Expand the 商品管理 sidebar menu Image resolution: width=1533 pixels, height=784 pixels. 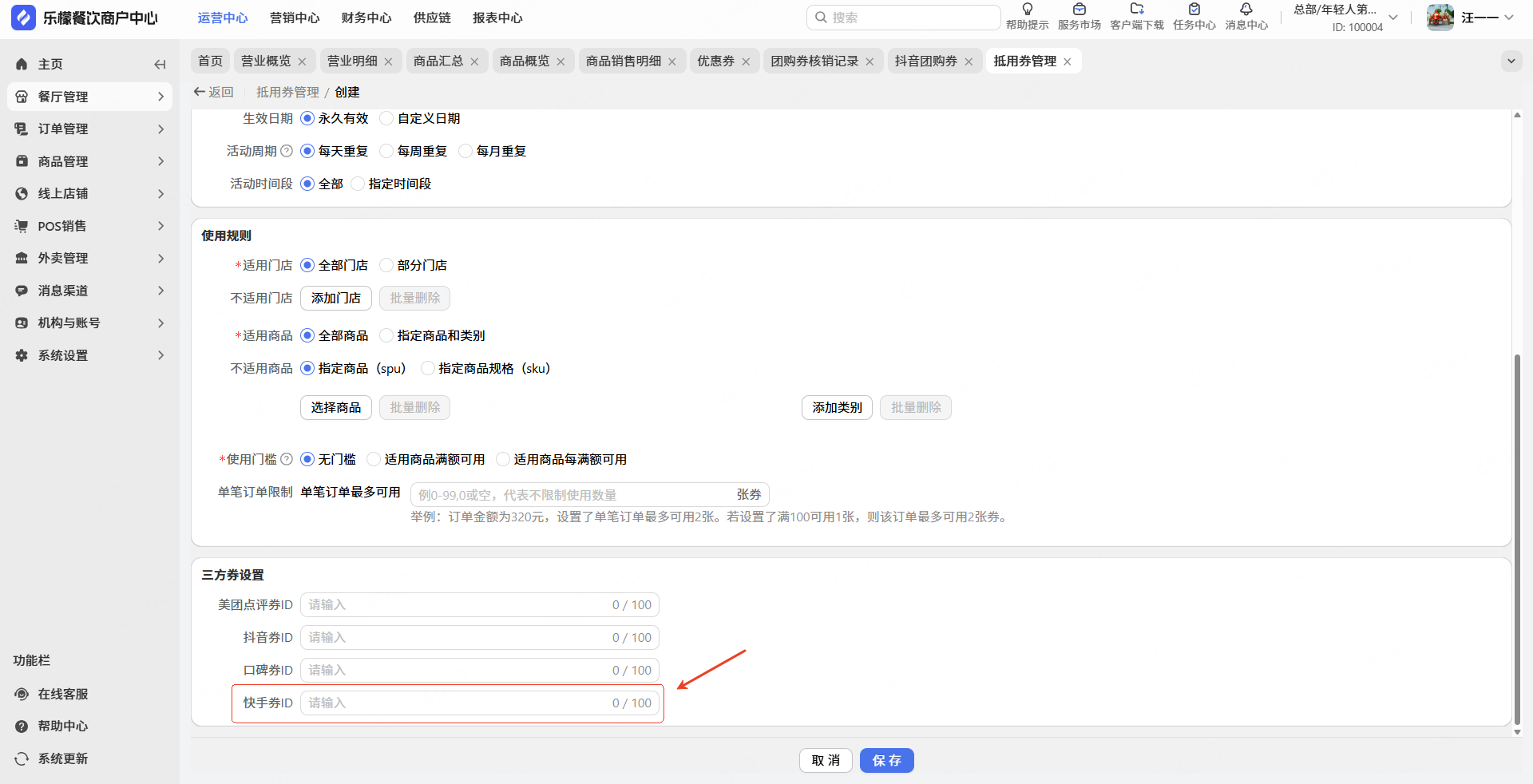(x=89, y=161)
